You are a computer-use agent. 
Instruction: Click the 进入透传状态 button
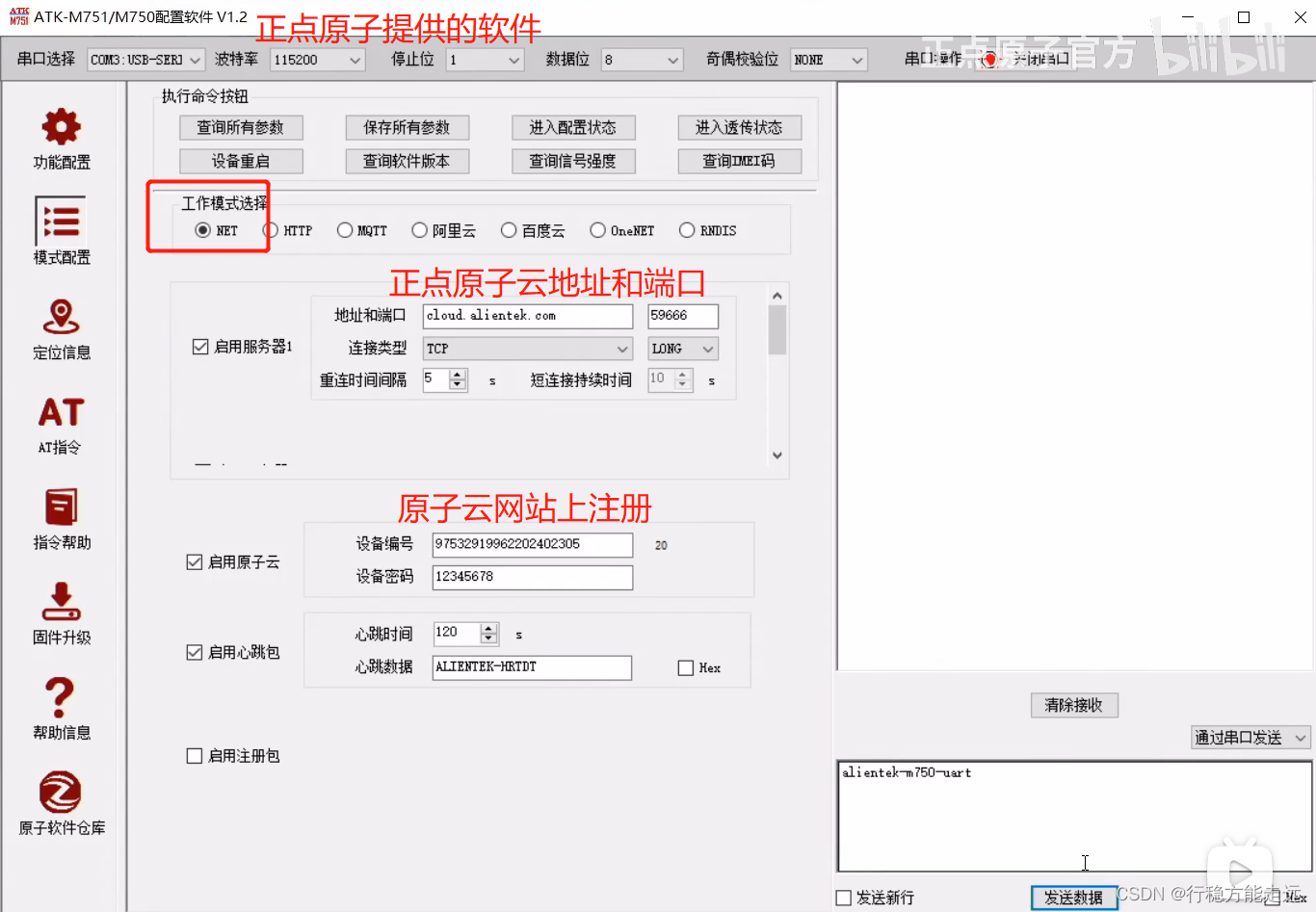click(740, 127)
